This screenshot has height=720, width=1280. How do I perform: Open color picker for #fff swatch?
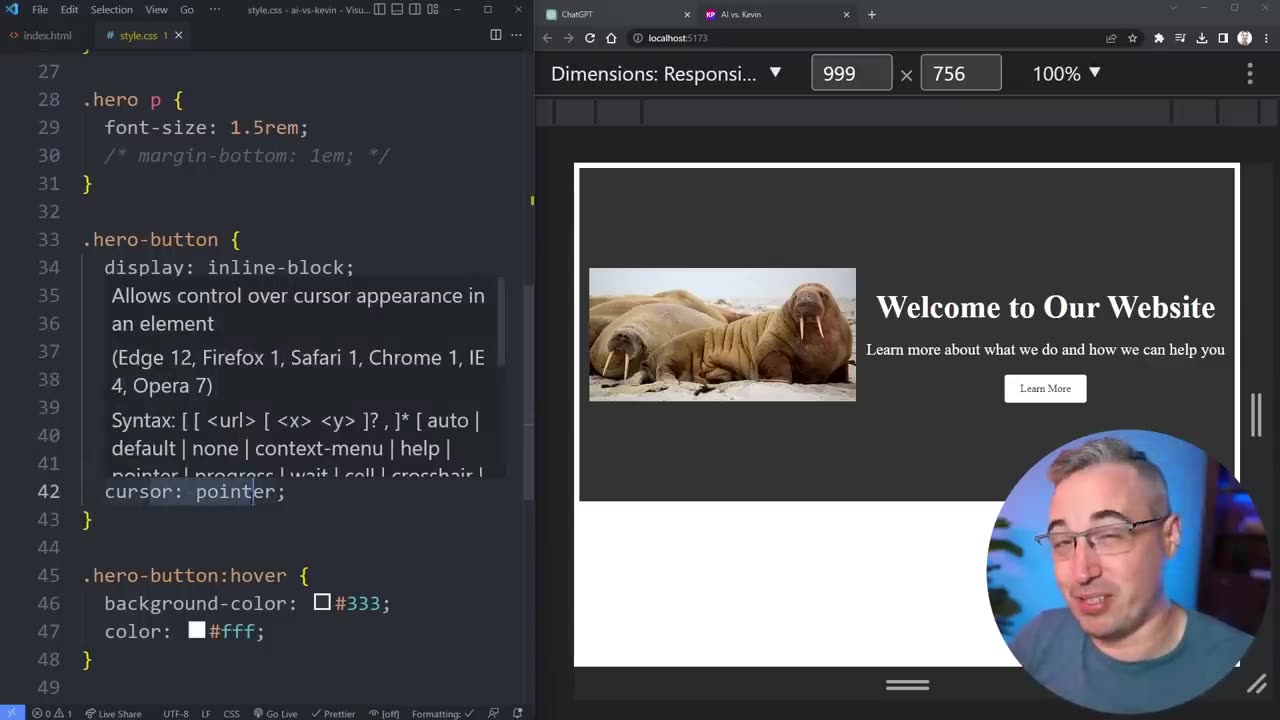pyautogui.click(x=197, y=630)
